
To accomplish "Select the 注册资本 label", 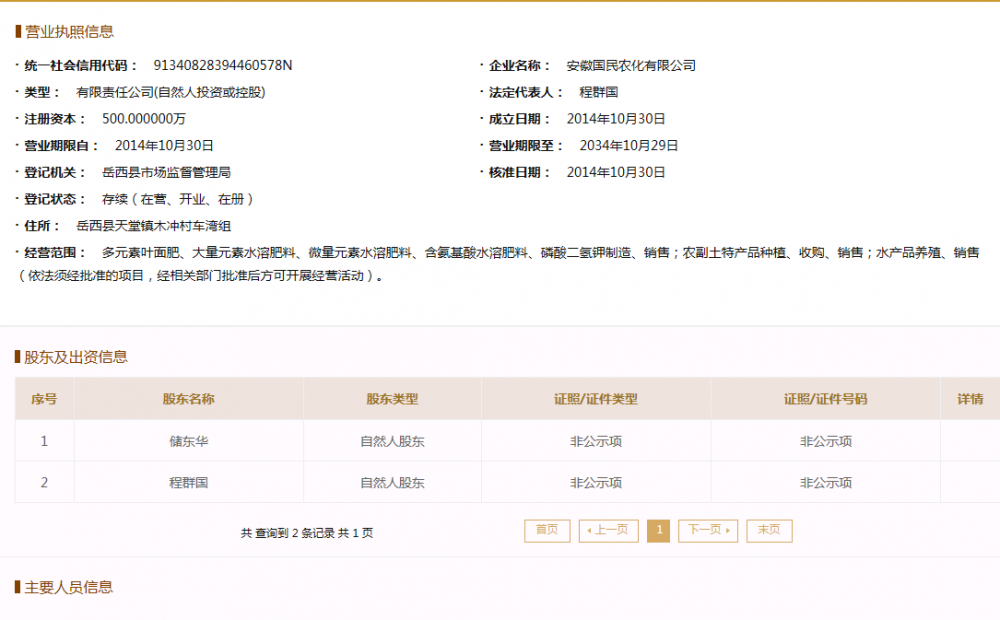I will 55,119.
